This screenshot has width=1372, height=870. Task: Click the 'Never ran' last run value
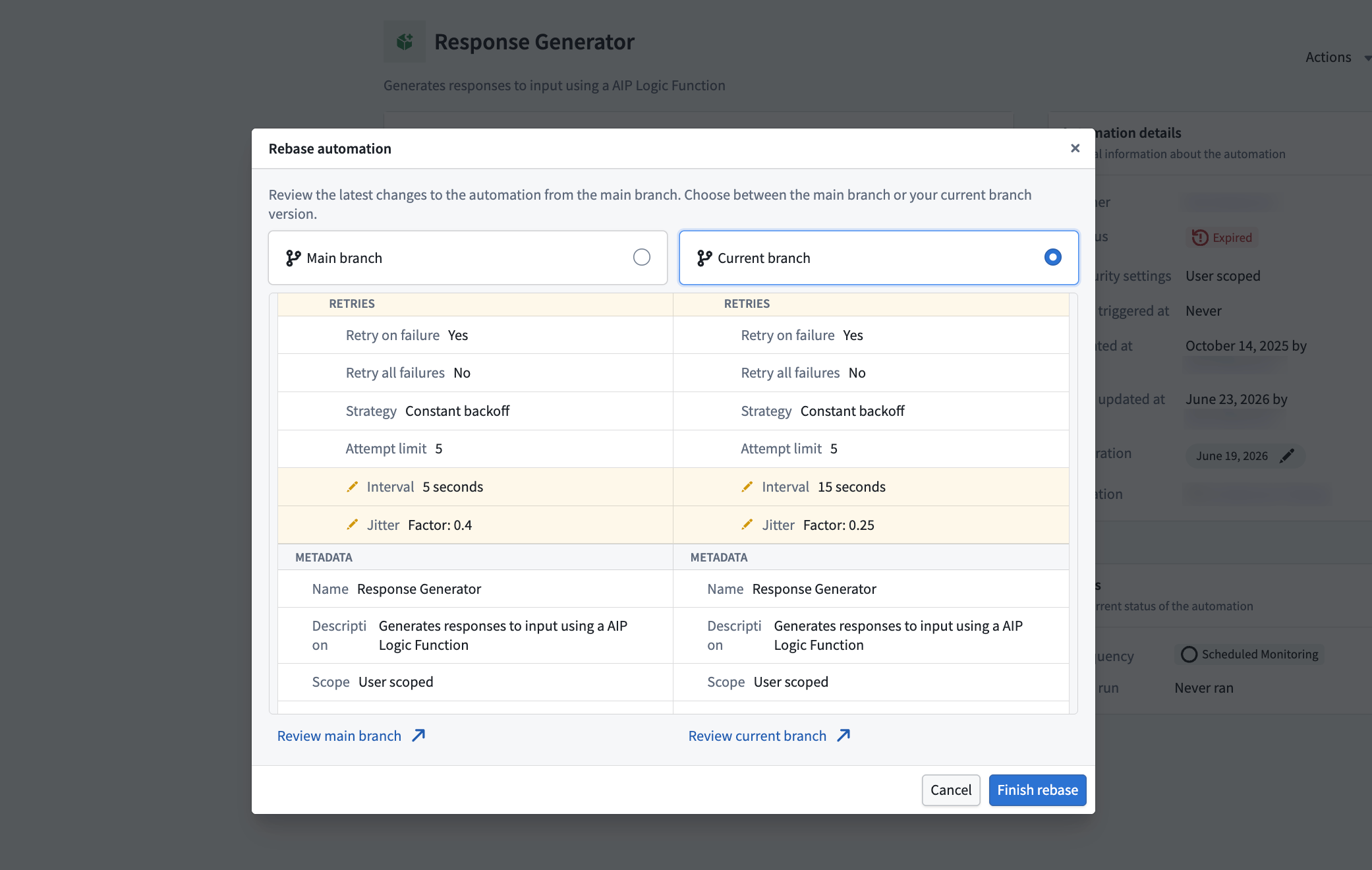1203,688
